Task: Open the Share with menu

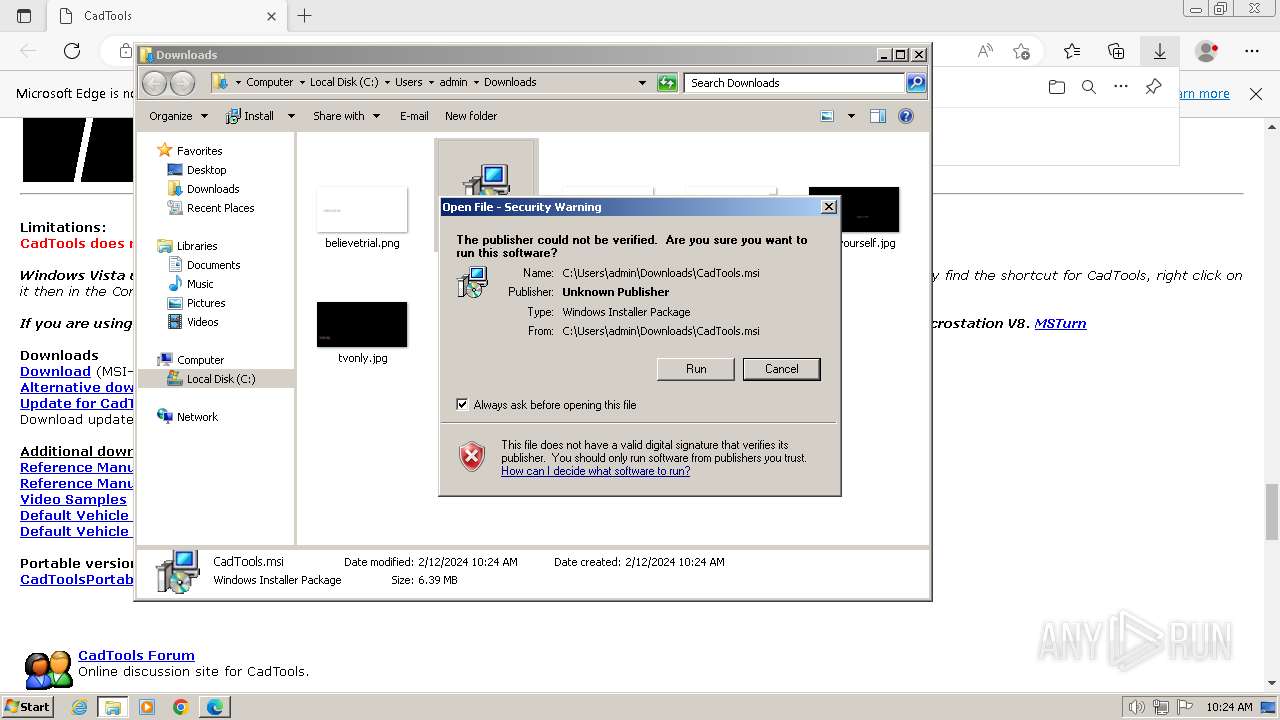Action: [346, 116]
